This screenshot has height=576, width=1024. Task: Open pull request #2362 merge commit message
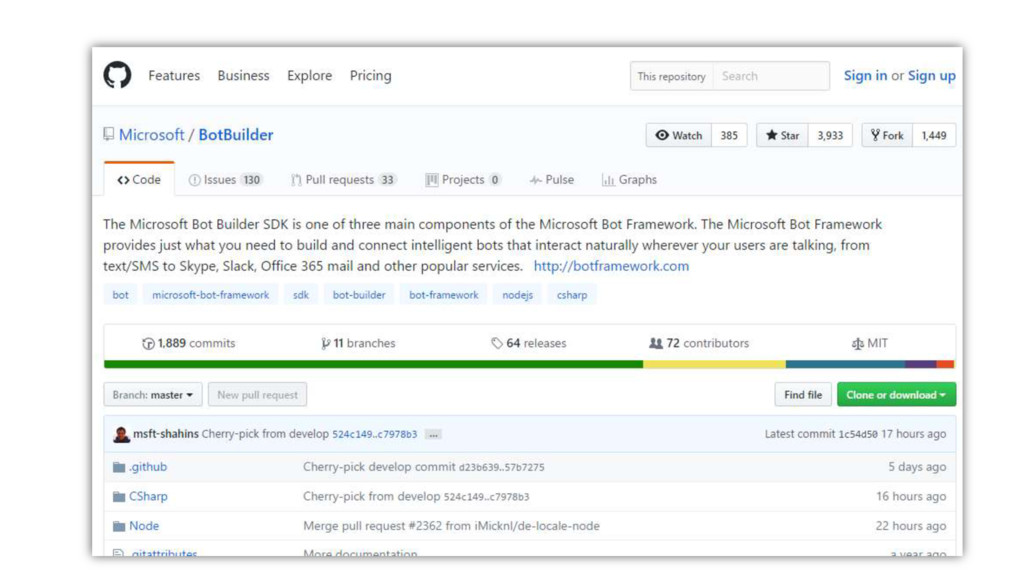[x=451, y=526]
